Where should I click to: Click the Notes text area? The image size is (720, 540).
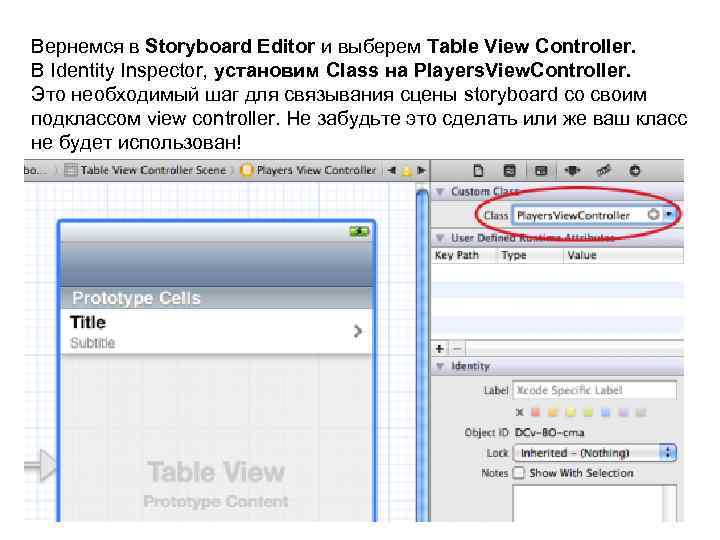[x=595, y=503]
